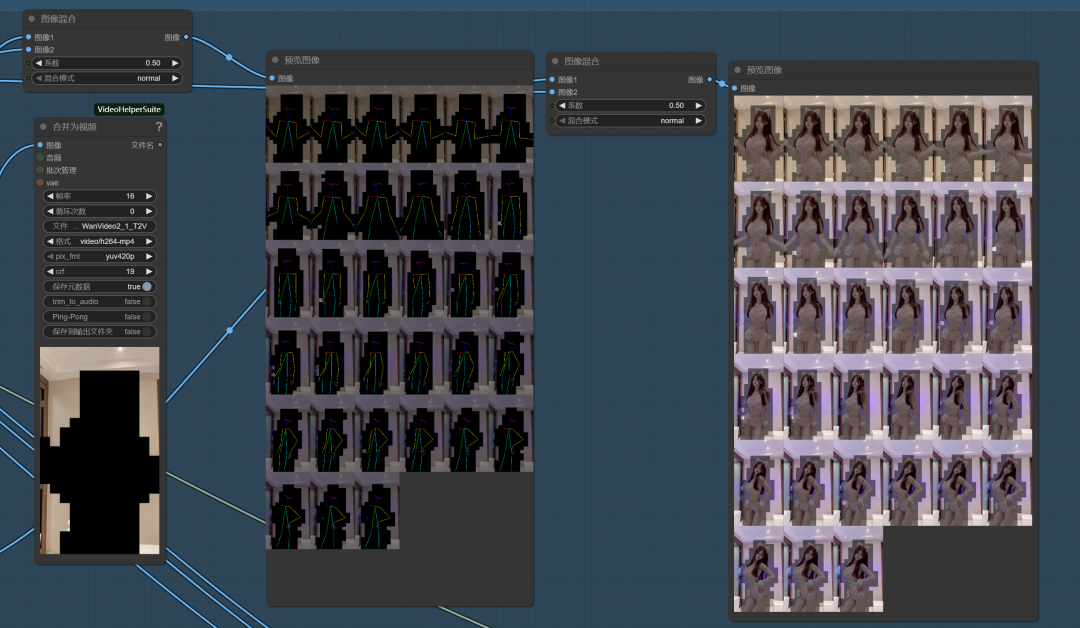Select next pix_fmt option via right arrow
This screenshot has width=1080, height=628.
point(149,256)
